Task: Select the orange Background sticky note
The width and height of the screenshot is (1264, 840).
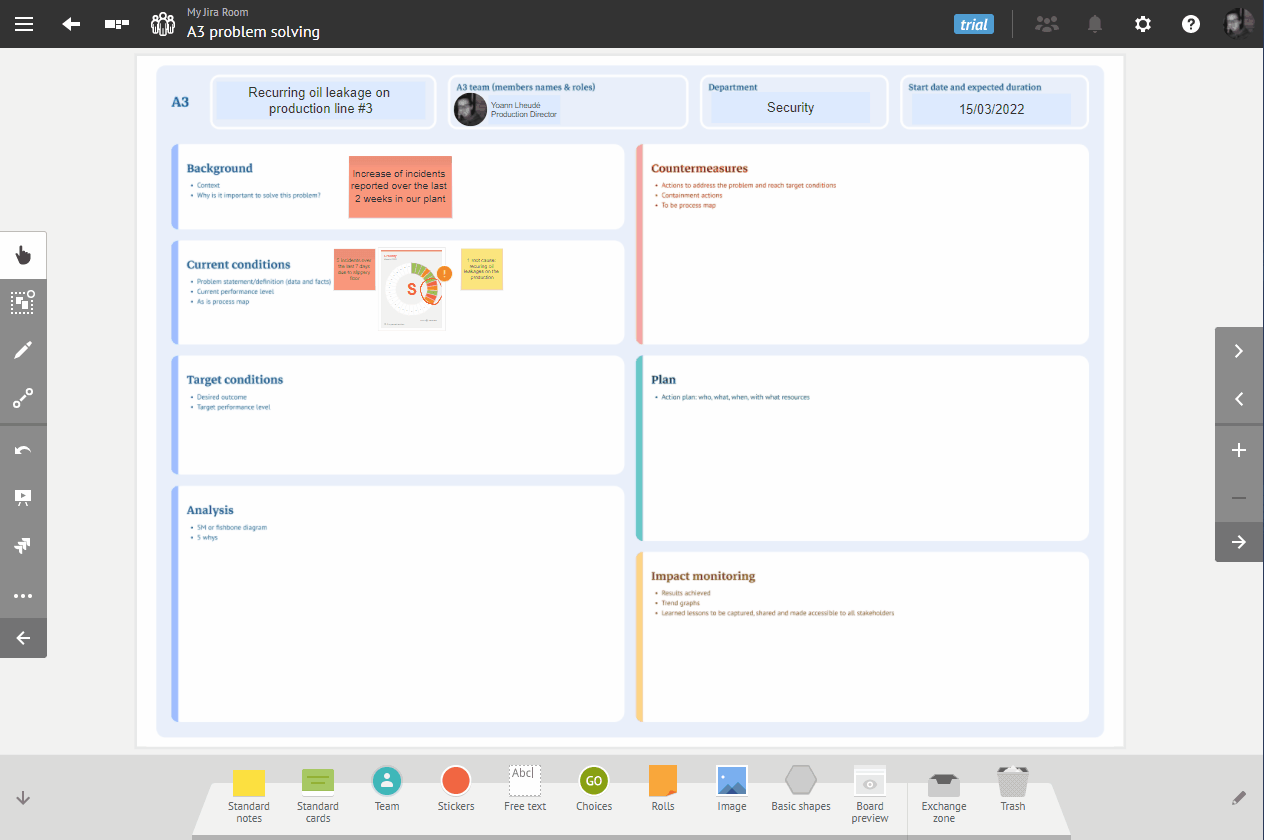Action: (x=400, y=187)
